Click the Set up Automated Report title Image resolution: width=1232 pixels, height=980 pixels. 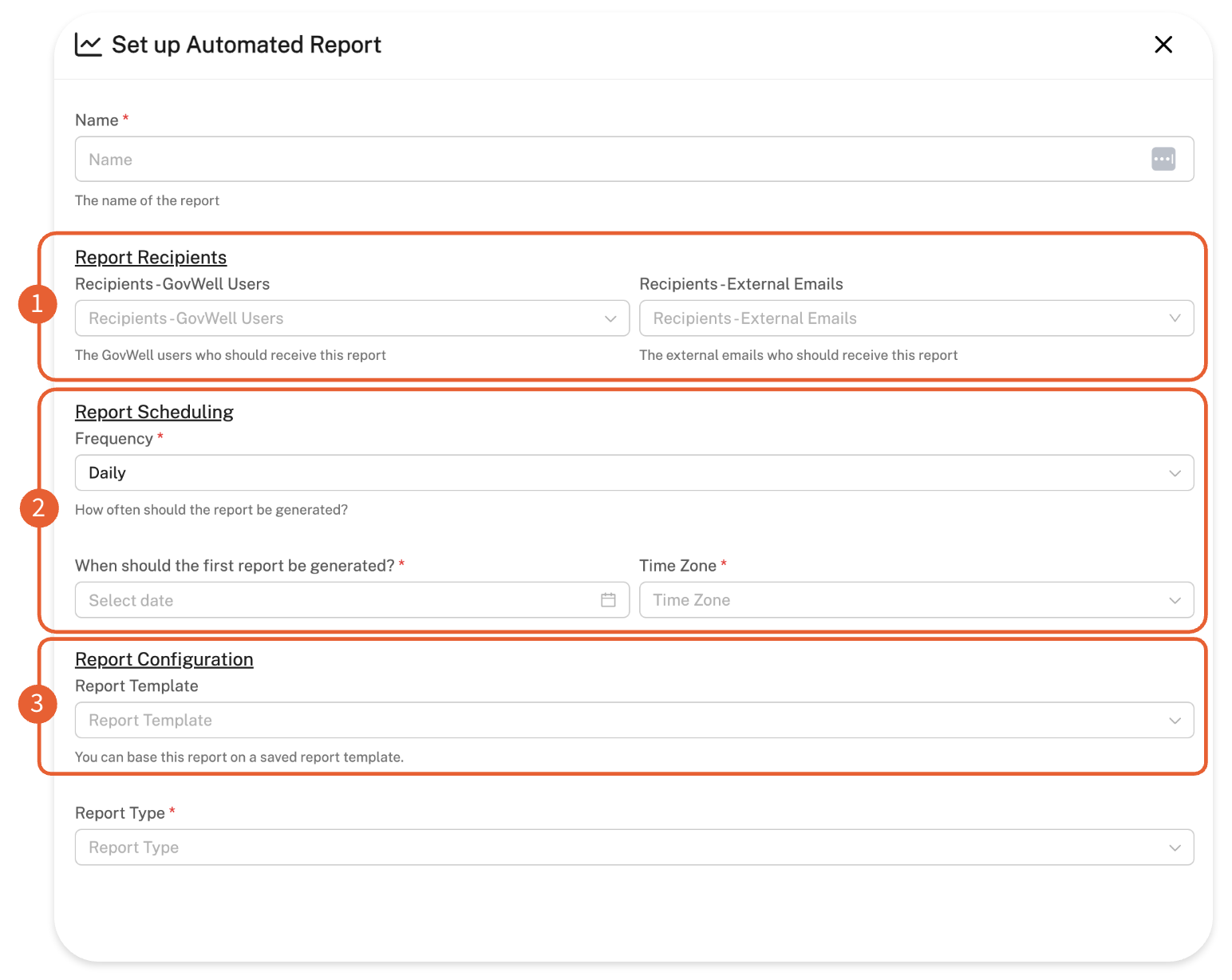246,45
